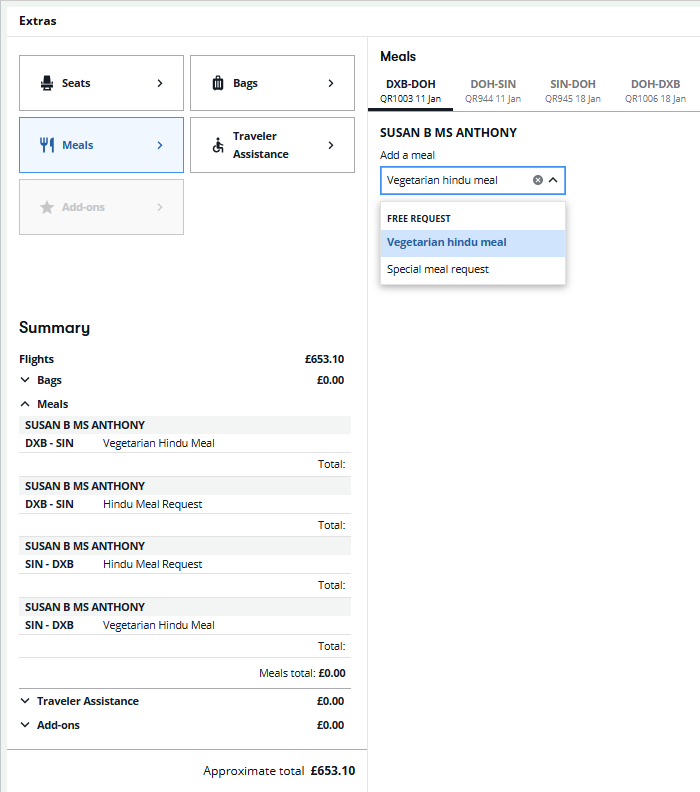The height and width of the screenshot is (792, 700).
Task: Switch to the SIN-DOH flight tab
Action: coord(573,91)
